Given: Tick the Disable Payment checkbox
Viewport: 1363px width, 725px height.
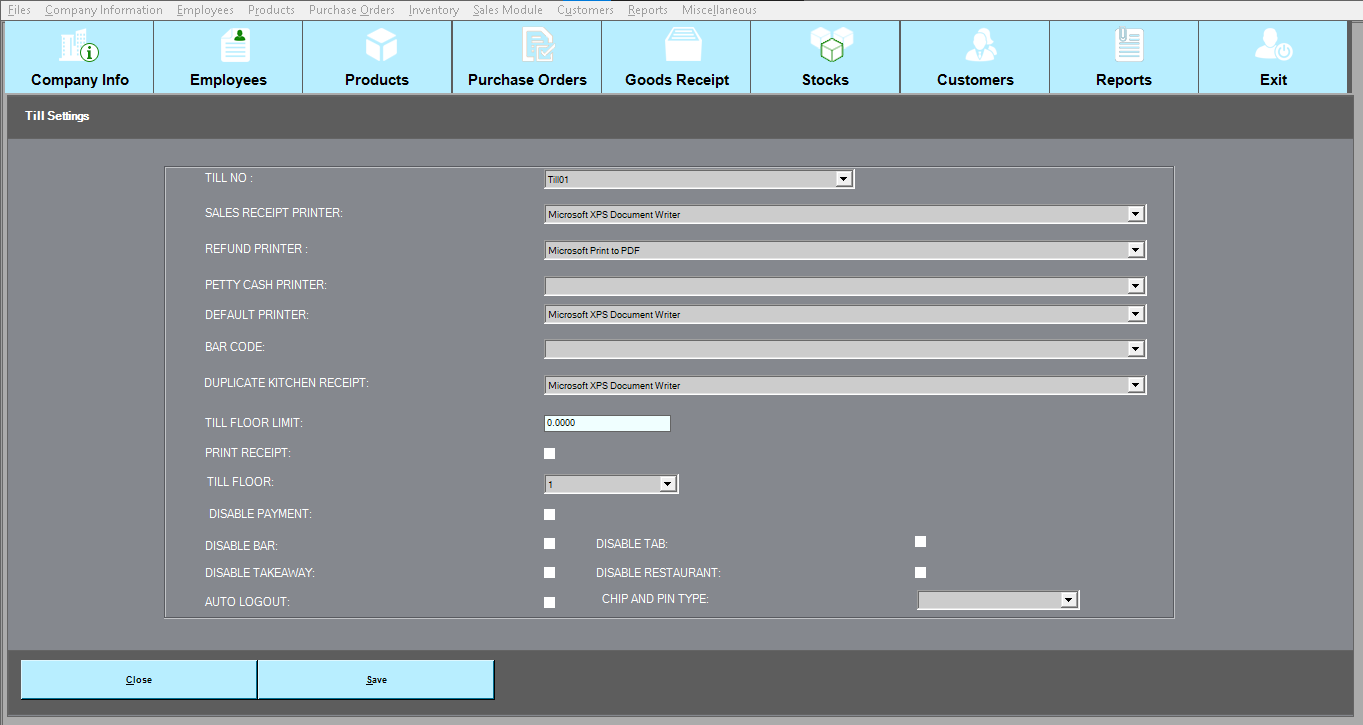Looking at the screenshot, I should (x=549, y=515).
